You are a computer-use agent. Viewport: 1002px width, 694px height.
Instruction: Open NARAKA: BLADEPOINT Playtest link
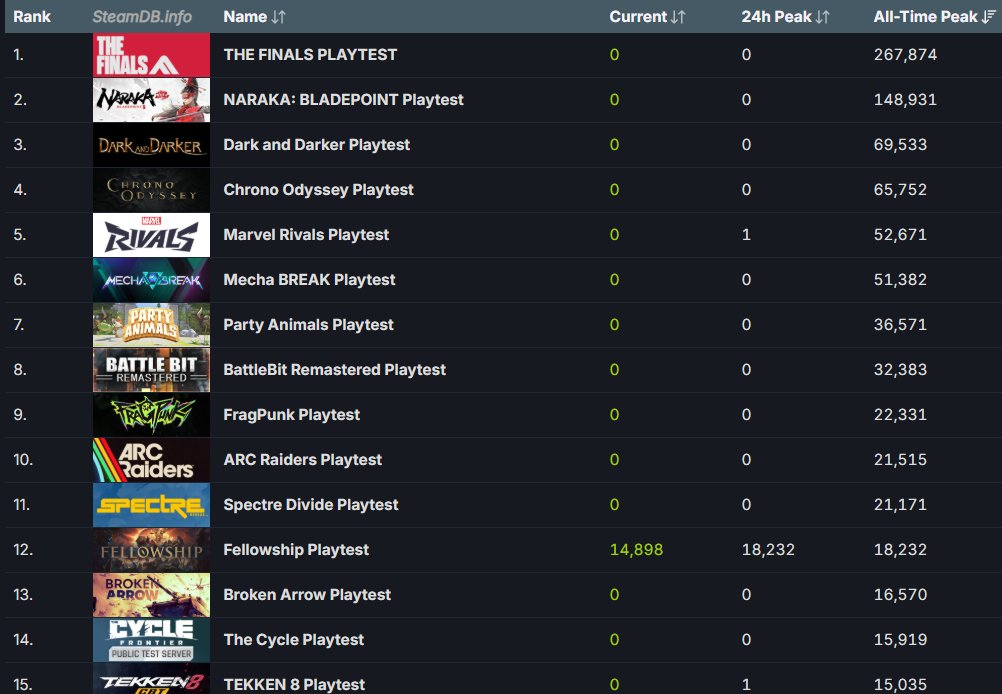pos(343,100)
